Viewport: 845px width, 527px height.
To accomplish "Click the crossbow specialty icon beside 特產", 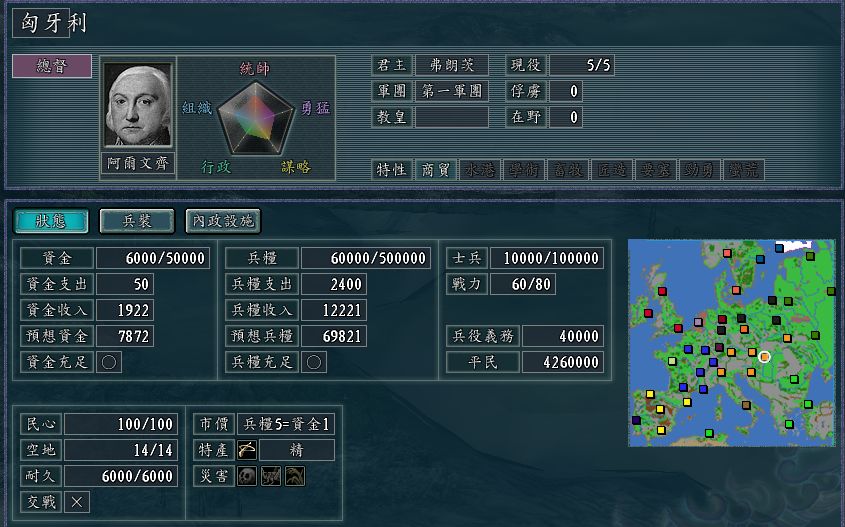I will (247, 450).
